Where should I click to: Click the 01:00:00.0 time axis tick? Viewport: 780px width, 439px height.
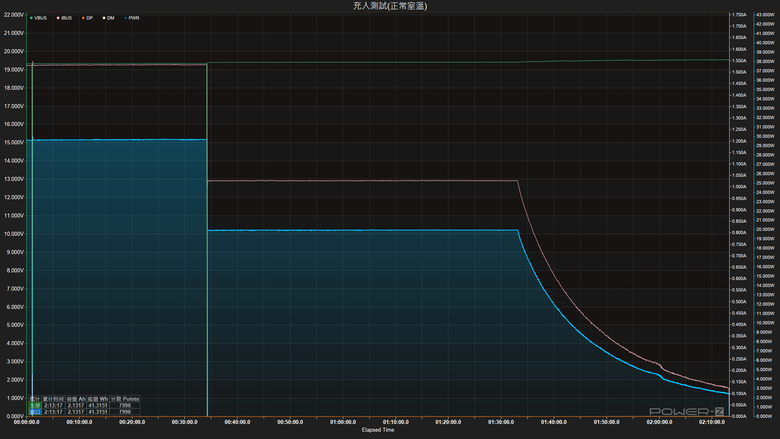343,422
